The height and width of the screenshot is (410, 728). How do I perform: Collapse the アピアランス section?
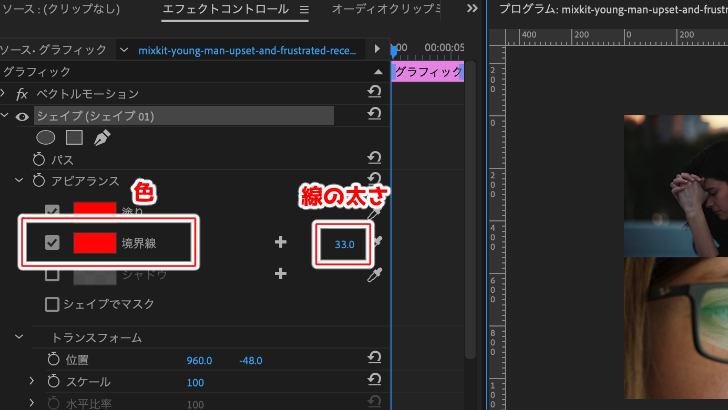(x=19, y=180)
